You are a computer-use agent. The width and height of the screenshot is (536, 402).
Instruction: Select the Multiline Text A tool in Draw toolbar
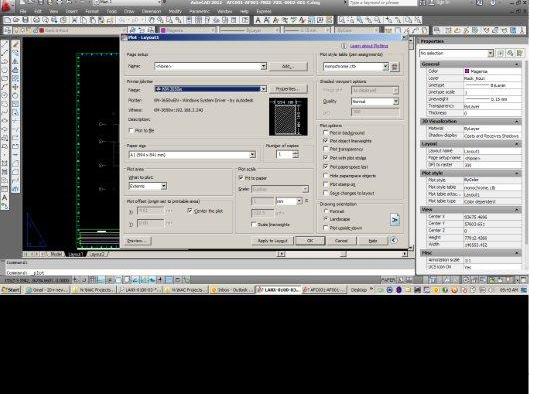(x=5, y=198)
